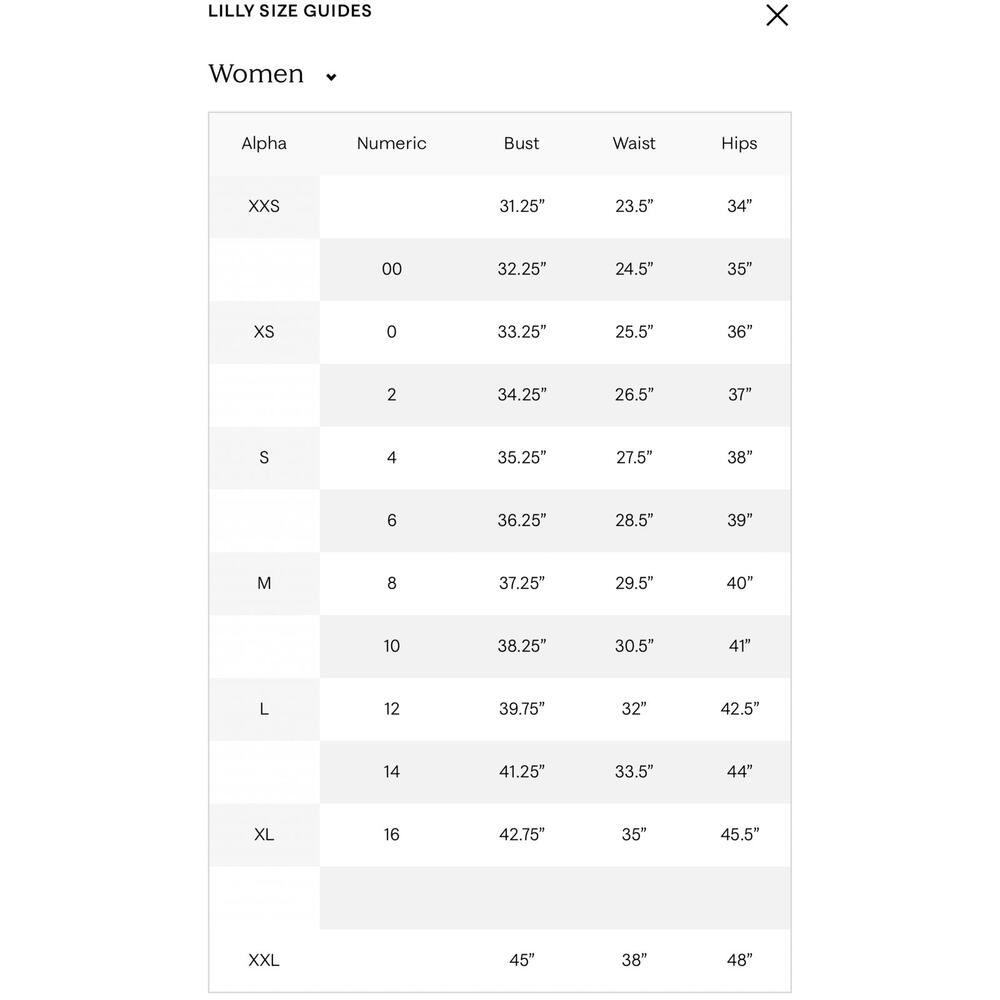
Task: Click the Women size guide heading
Action: click(256, 74)
